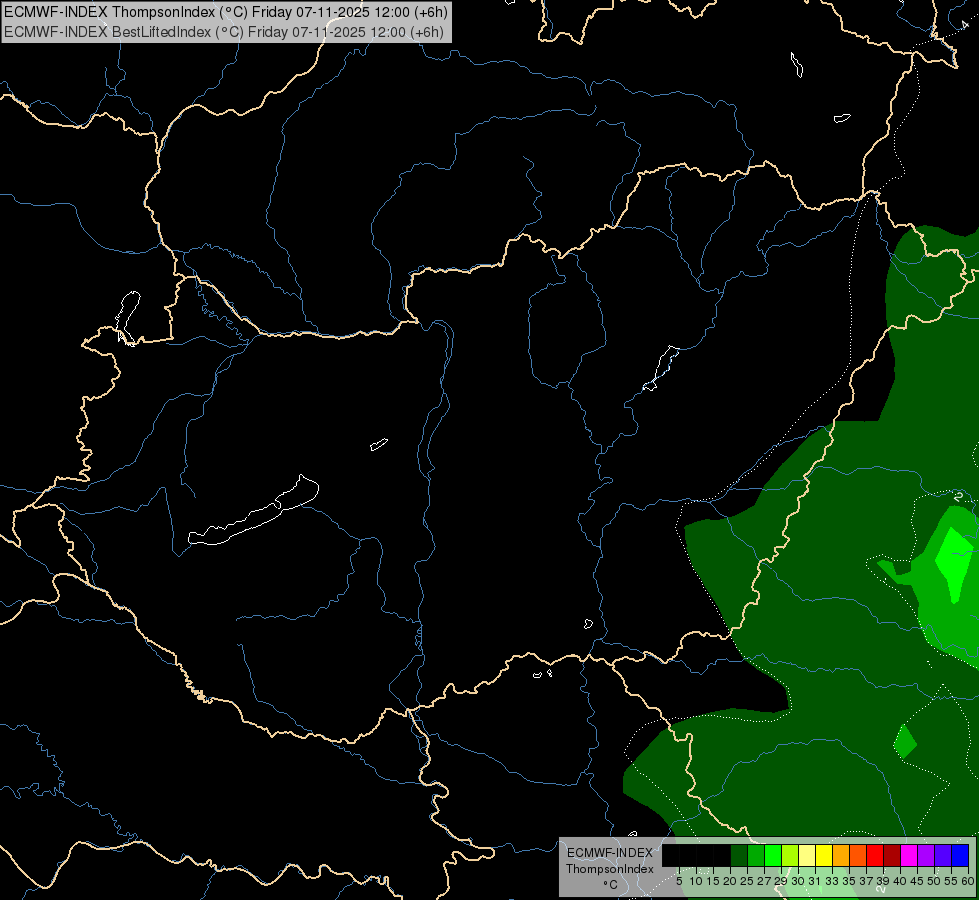Click the °C unit label in legend
The width and height of the screenshot is (979, 900).
pyautogui.click(x=610, y=884)
